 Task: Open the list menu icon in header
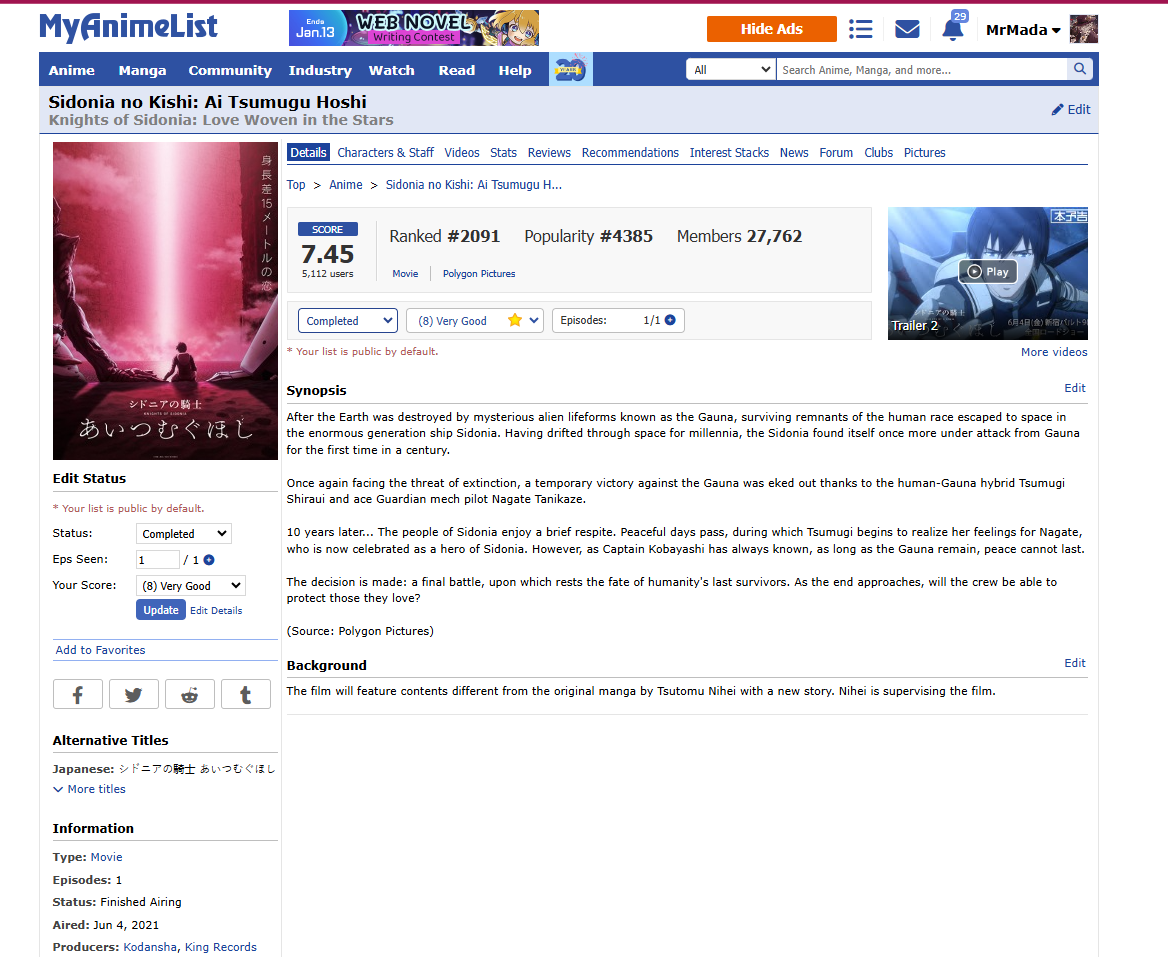[860, 29]
